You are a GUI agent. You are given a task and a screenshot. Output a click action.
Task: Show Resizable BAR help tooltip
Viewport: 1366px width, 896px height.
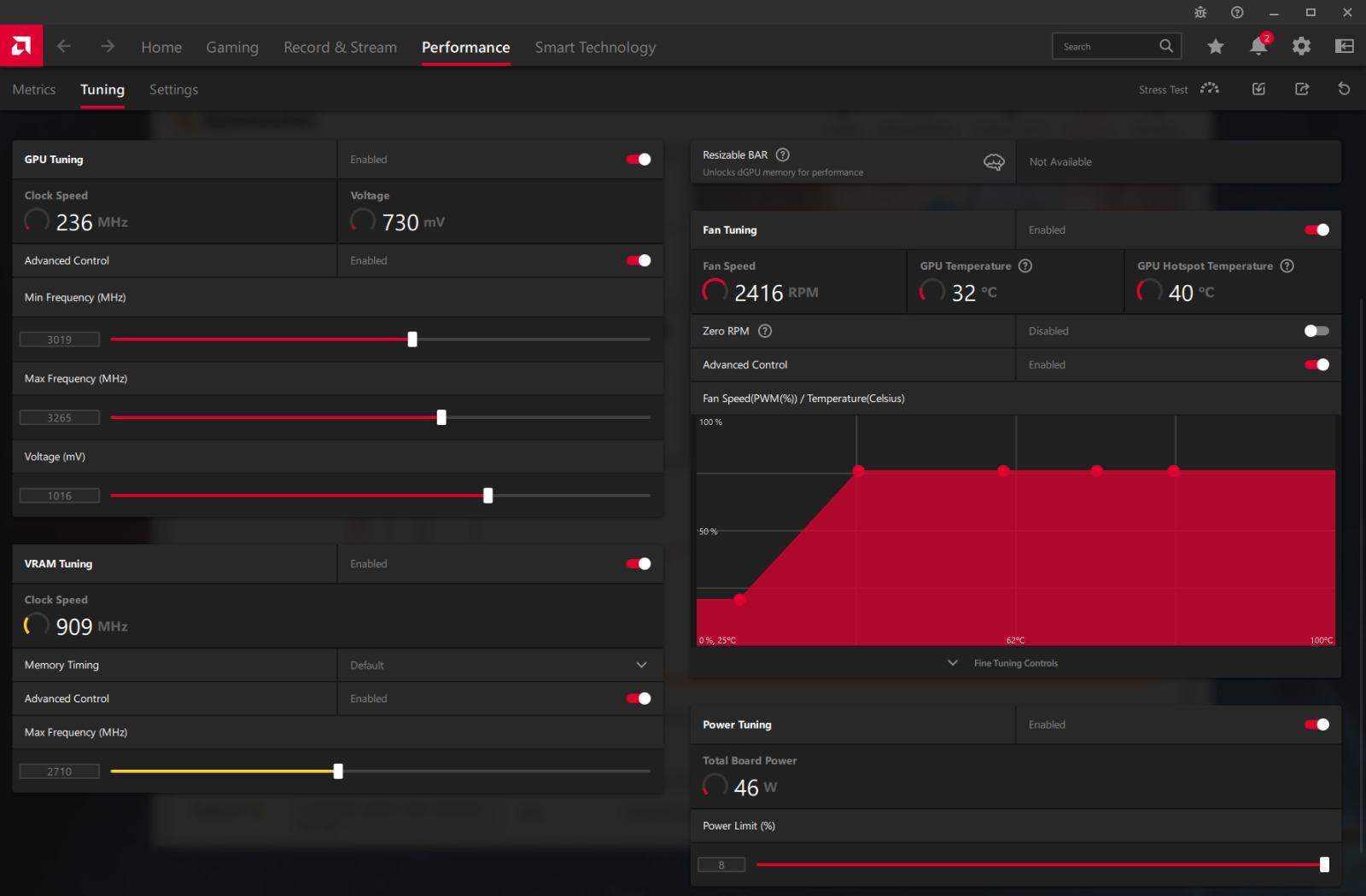tap(783, 154)
